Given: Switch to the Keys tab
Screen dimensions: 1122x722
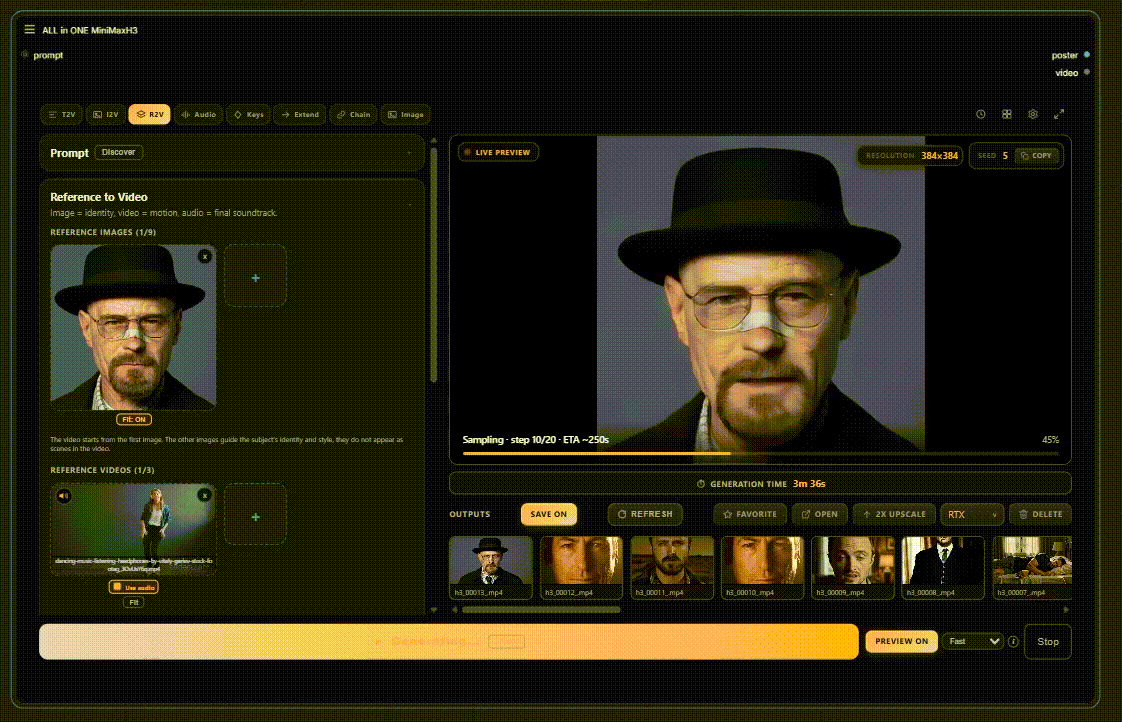Looking at the screenshot, I should [x=248, y=114].
